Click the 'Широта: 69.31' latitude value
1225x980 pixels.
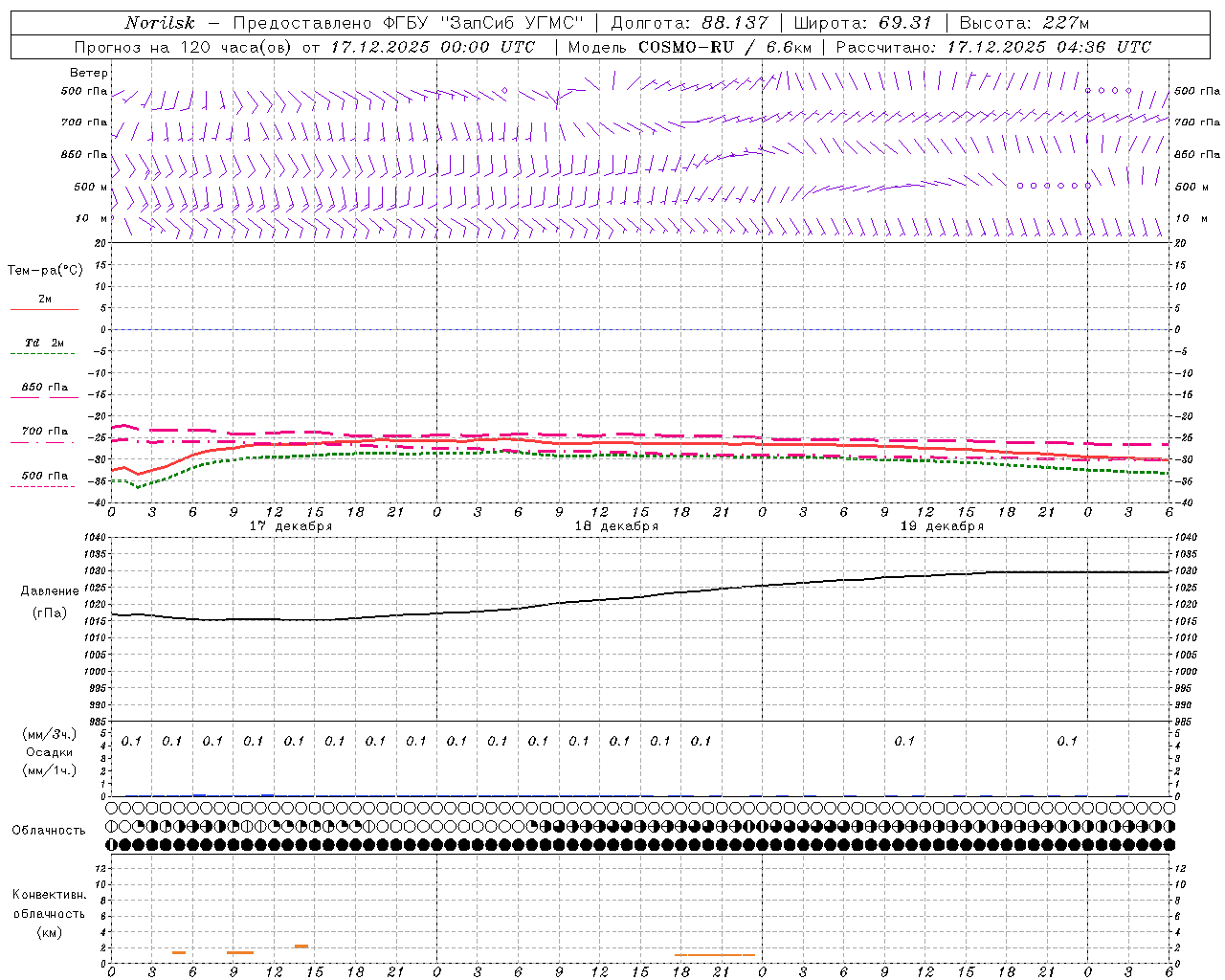862,23
